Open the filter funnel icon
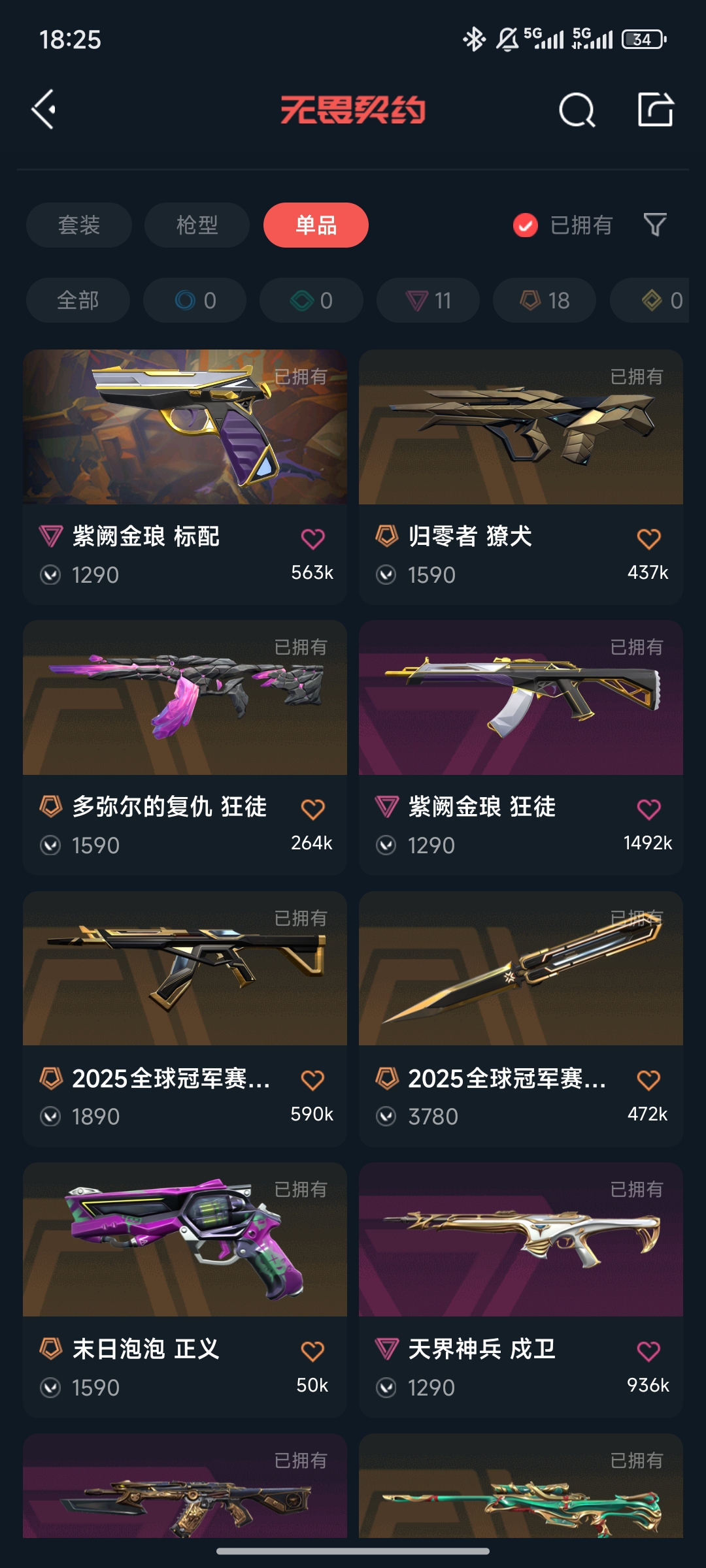706x1568 pixels. [x=655, y=225]
